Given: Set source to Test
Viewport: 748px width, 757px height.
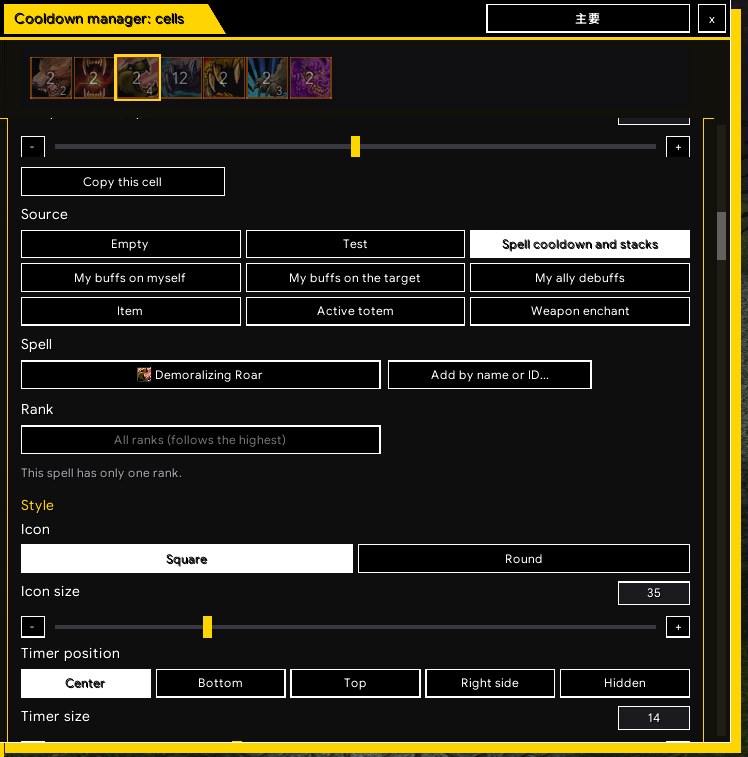Looking at the screenshot, I should click(355, 244).
